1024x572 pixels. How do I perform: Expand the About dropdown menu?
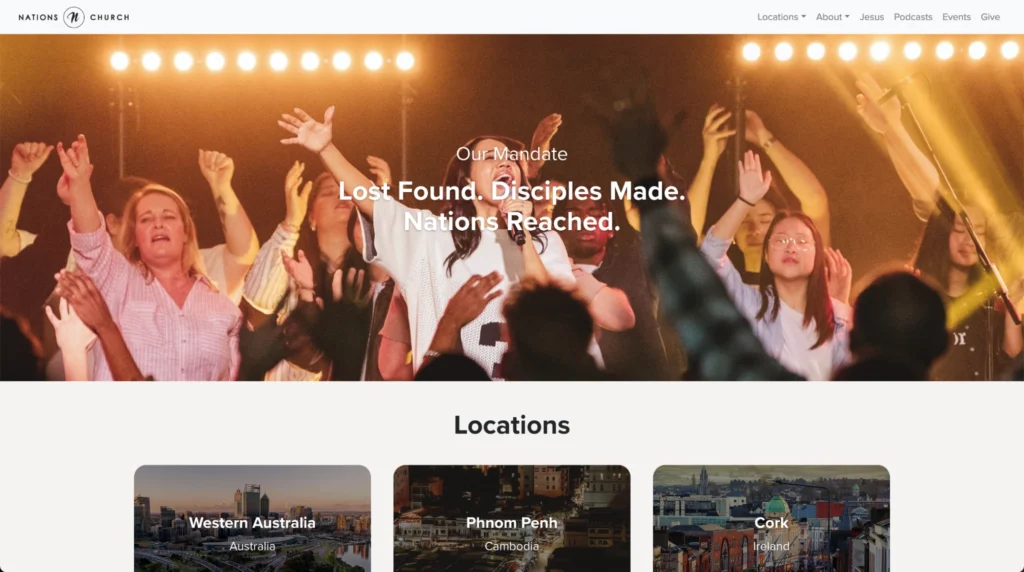832,17
